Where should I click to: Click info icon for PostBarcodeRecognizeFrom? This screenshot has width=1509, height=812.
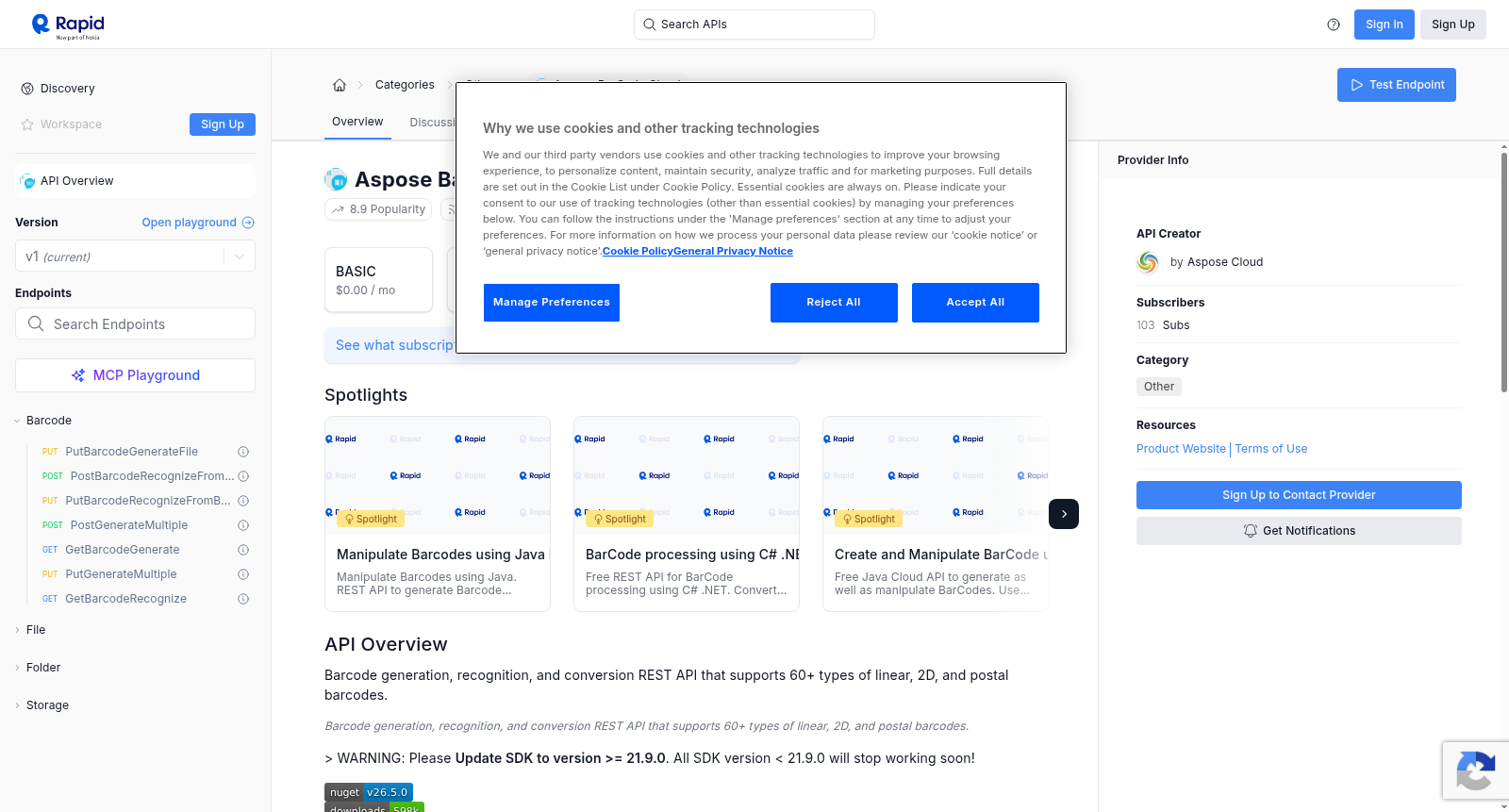pyautogui.click(x=243, y=476)
